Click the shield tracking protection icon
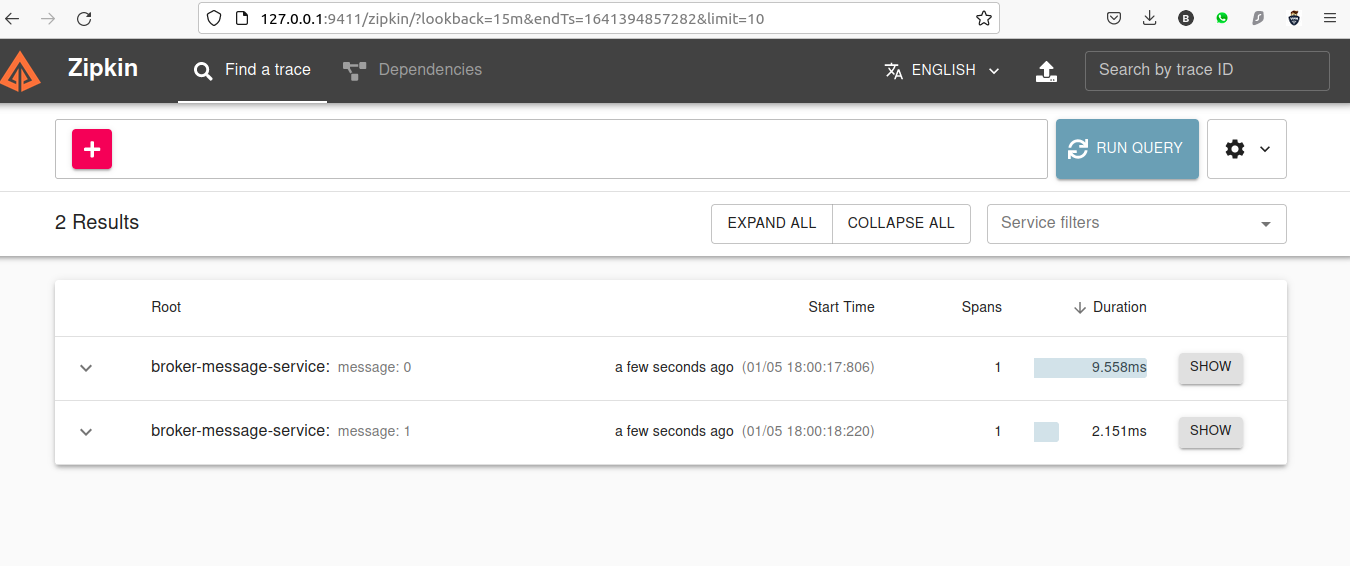Viewport: 1350px width, 566px height. coord(214,18)
